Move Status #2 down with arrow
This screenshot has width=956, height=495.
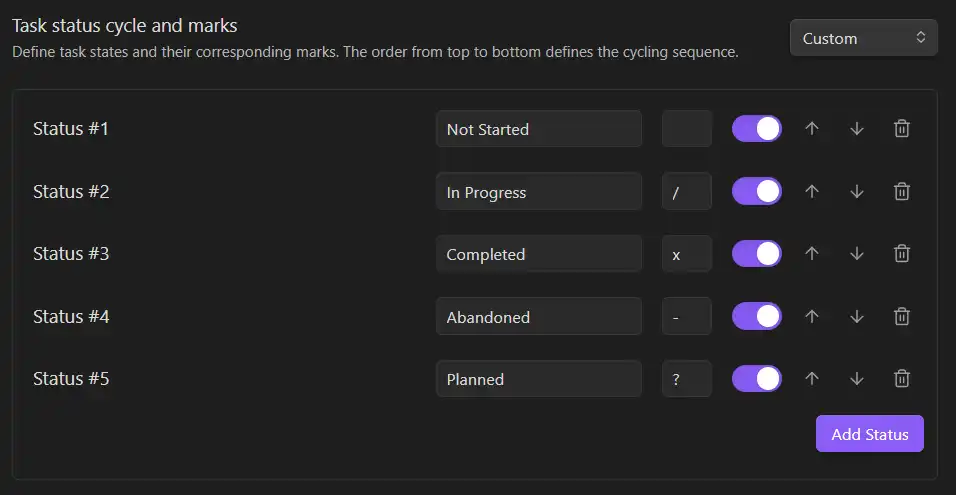[x=857, y=191]
